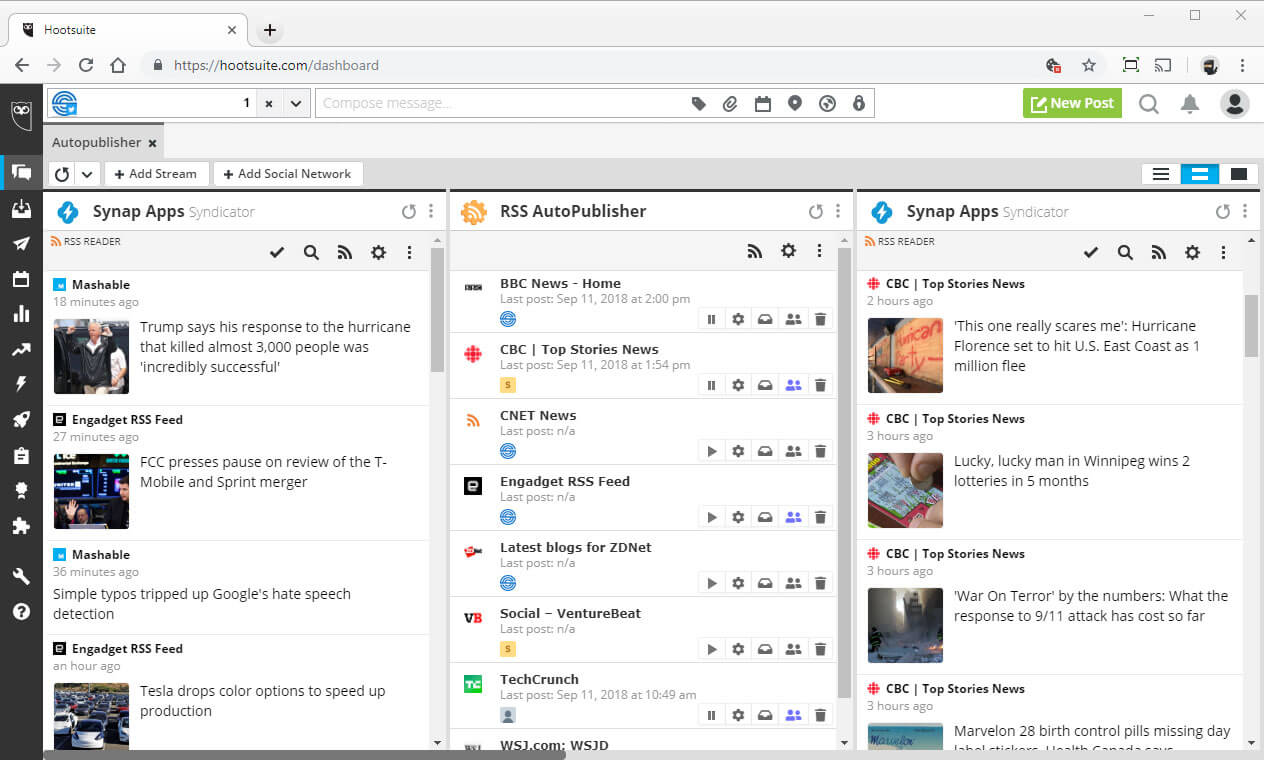The image size is (1264, 760).
Task: Start the Social – VentureBeat feed
Action: [711, 649]
